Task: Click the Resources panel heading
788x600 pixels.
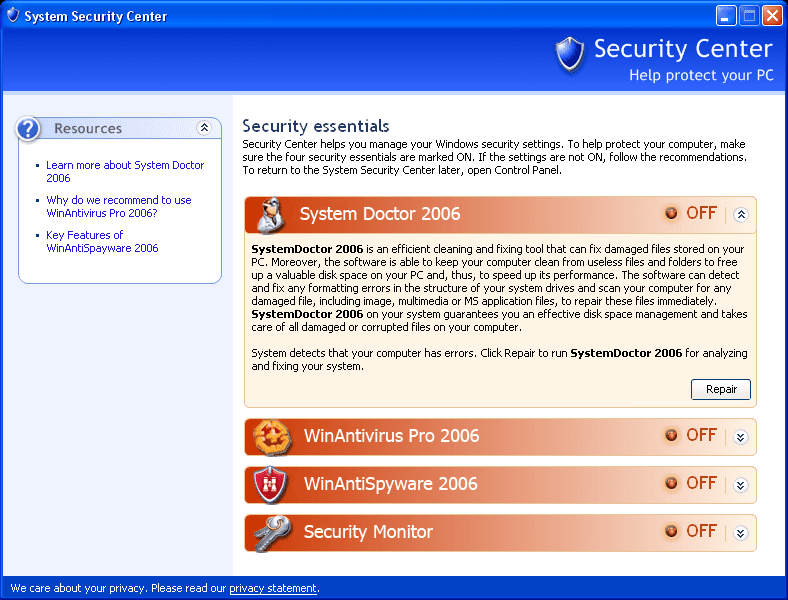Action: (88, 129)
